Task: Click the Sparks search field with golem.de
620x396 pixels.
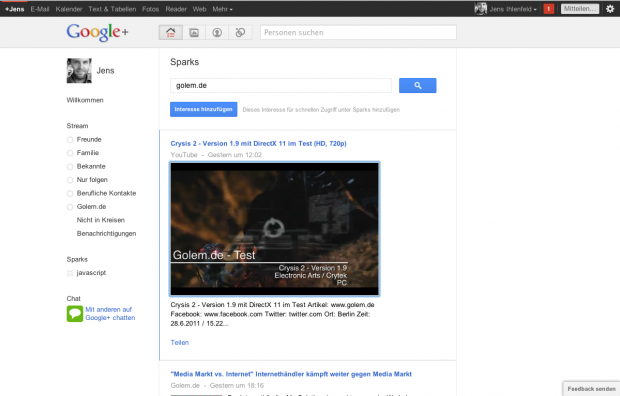Action: 281,86
